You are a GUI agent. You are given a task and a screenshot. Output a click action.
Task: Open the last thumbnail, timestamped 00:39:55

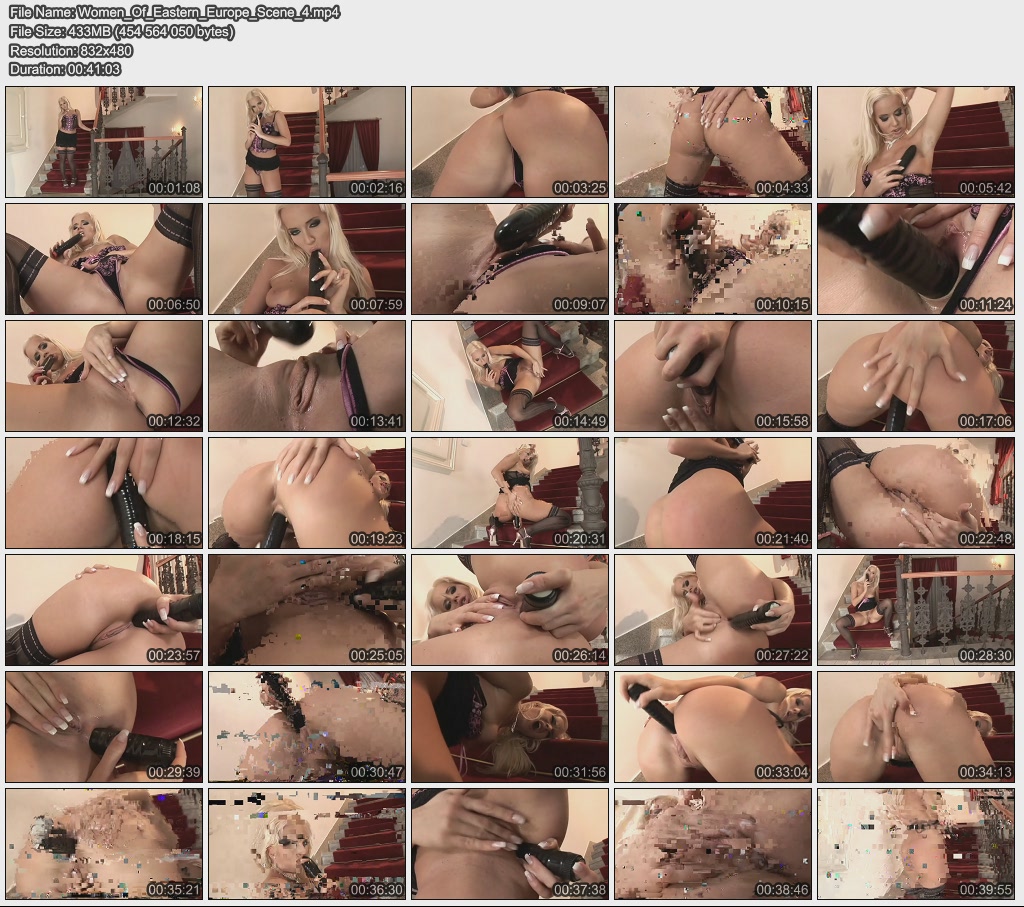click(x=916, y=844)
